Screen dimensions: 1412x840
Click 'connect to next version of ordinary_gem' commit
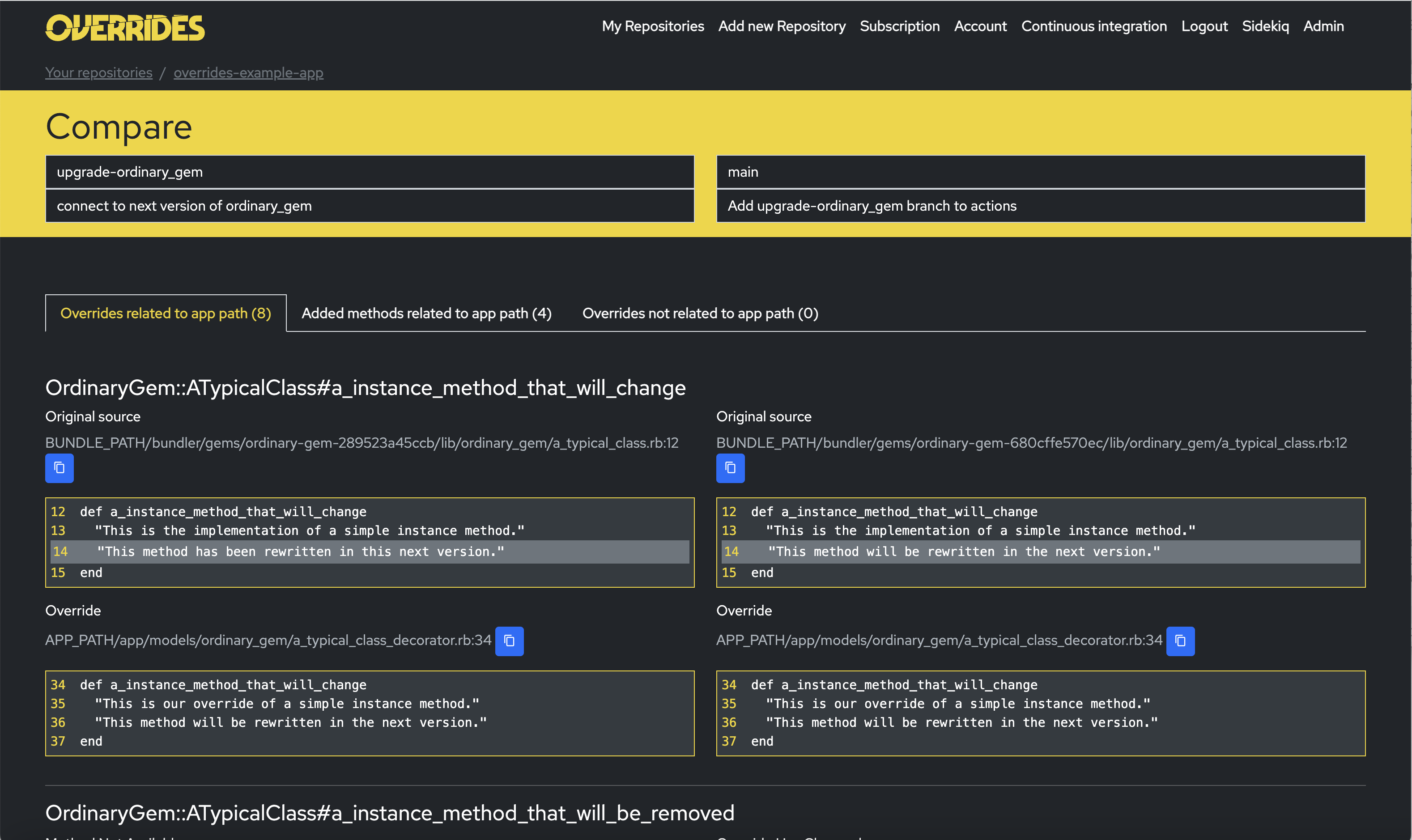click(x=370, y=206)
